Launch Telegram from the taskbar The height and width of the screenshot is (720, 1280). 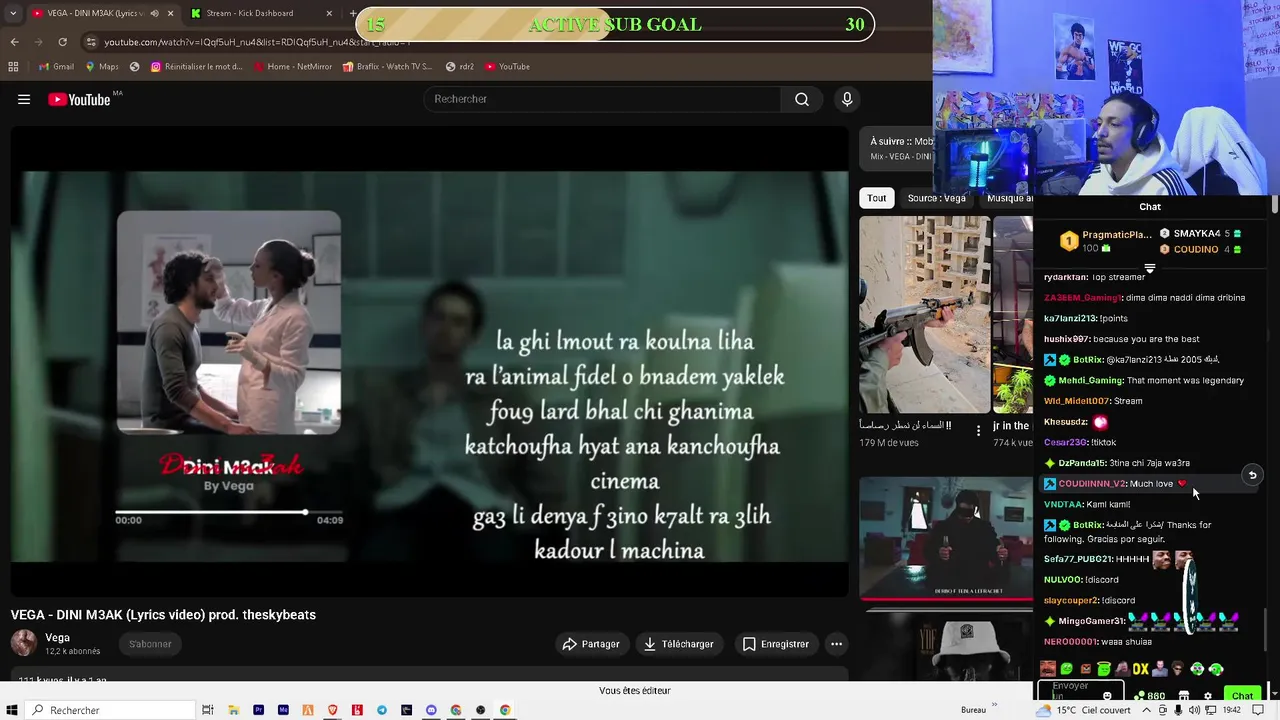(382, 710)
